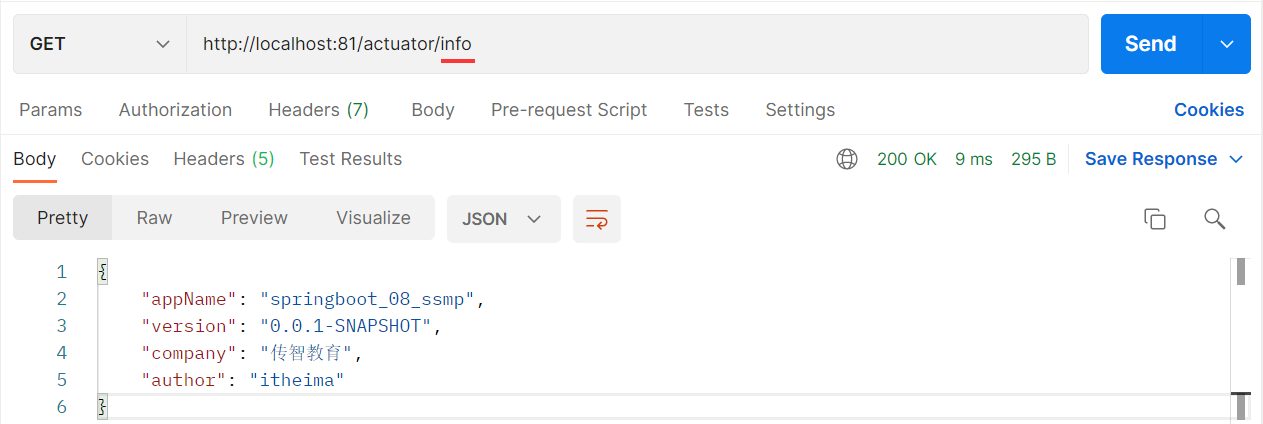The image size is (1263, 424).
Task: Switch to the Params tab
Action: (x=51, y=110)
